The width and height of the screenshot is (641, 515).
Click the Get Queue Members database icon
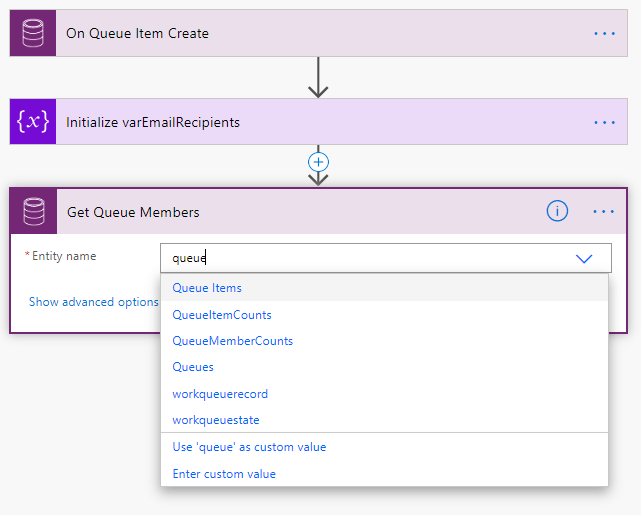point(34,212)
